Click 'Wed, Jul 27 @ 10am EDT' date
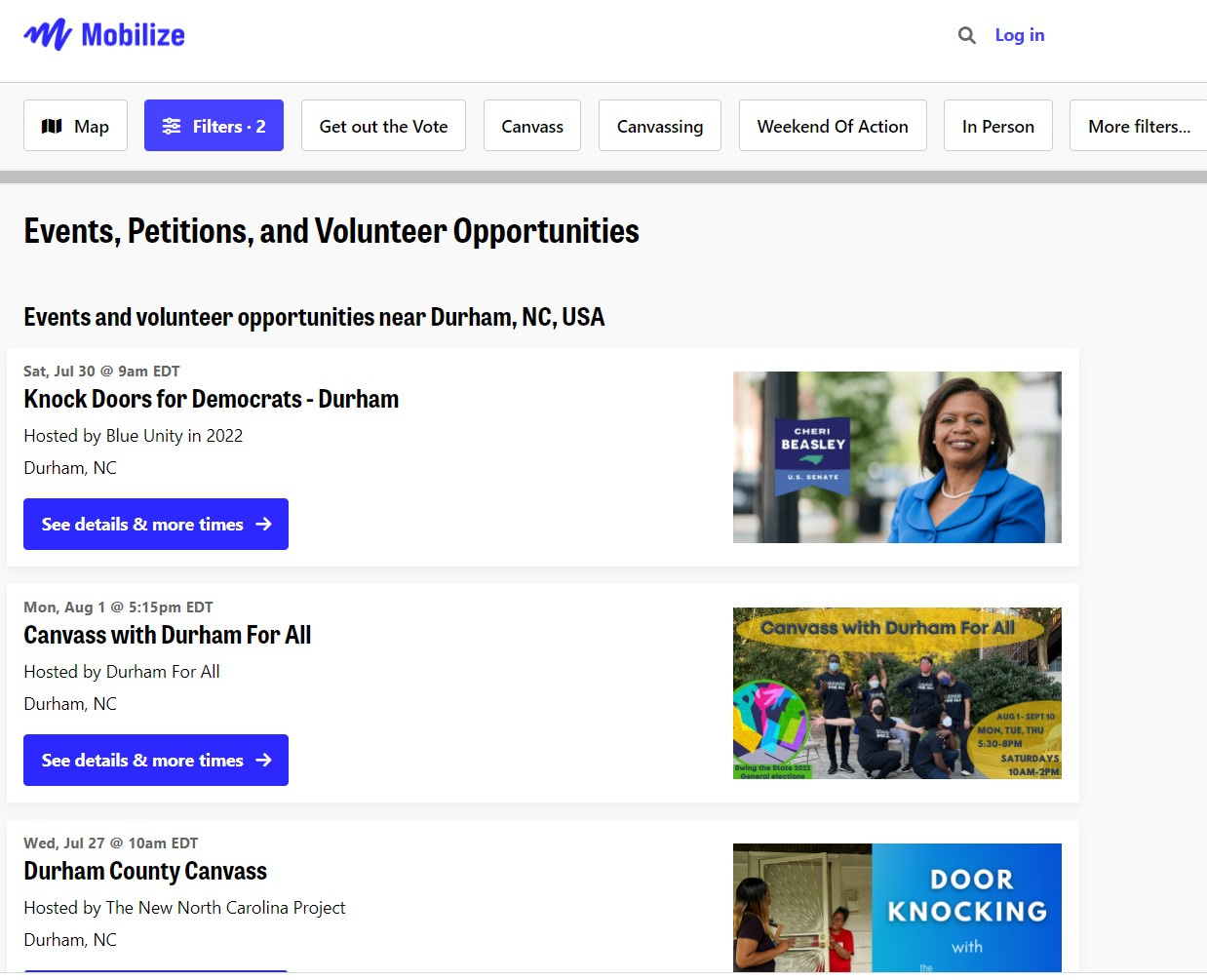This screenshot has height=980, width=1207. (111, 843)
